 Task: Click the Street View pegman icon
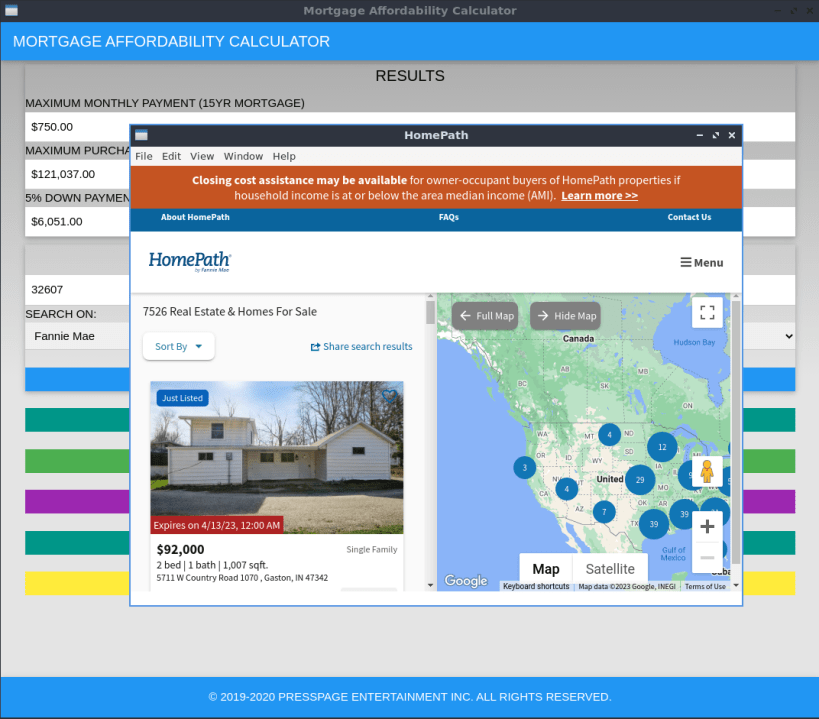pyautogui.click(x=707, y=472)
